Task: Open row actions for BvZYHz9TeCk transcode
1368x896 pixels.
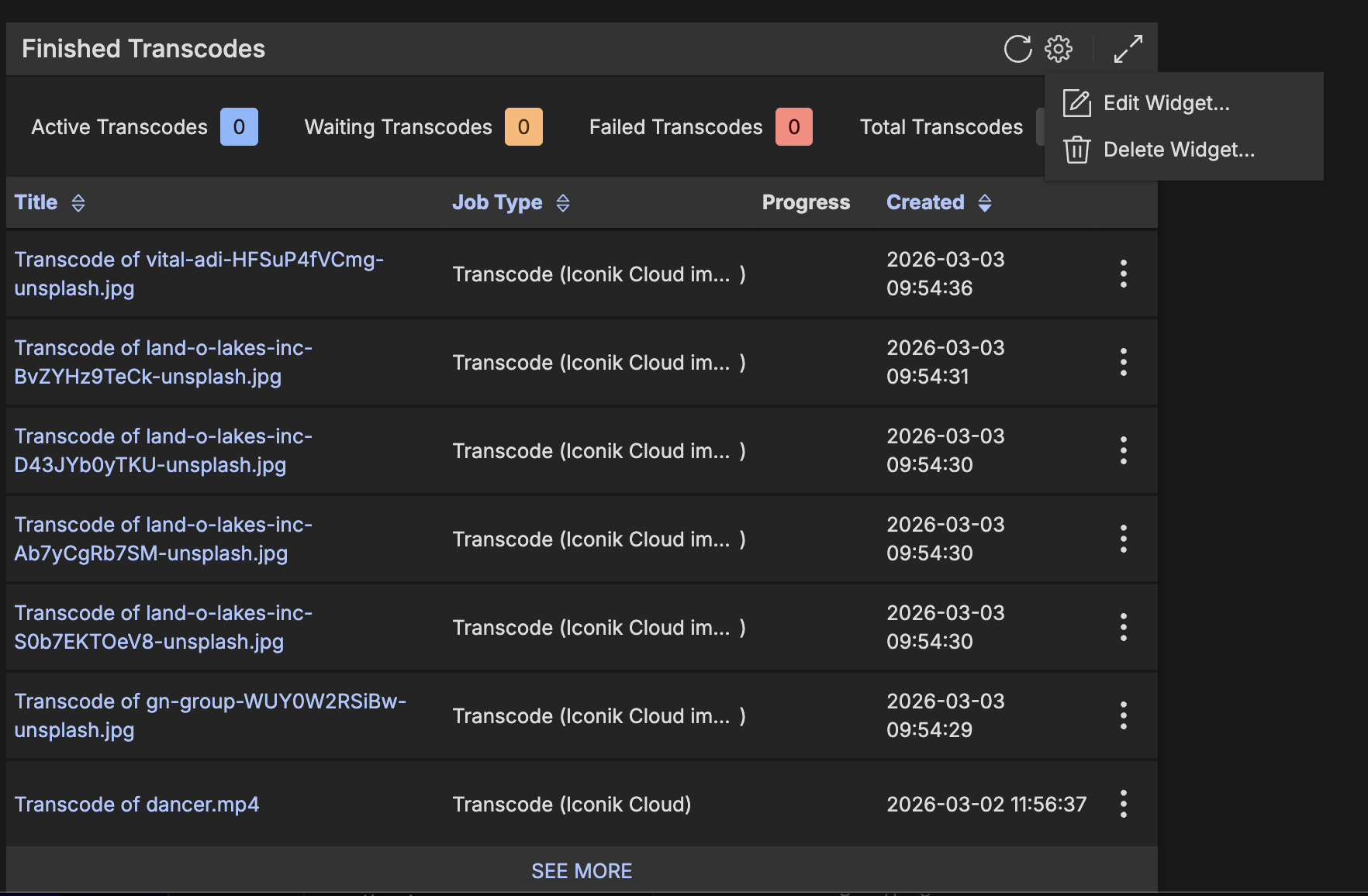Action: pos(1123,362)
